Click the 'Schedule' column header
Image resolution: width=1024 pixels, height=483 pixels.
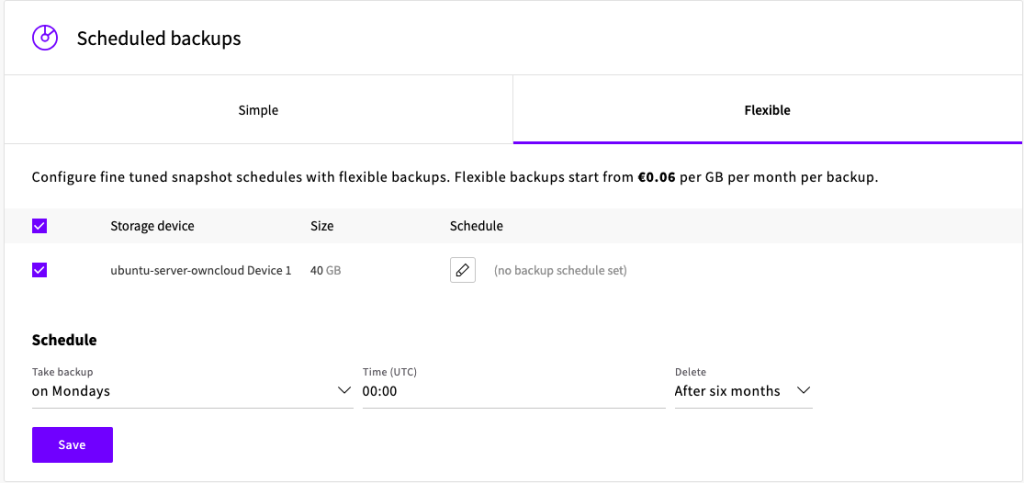point(476,226)
